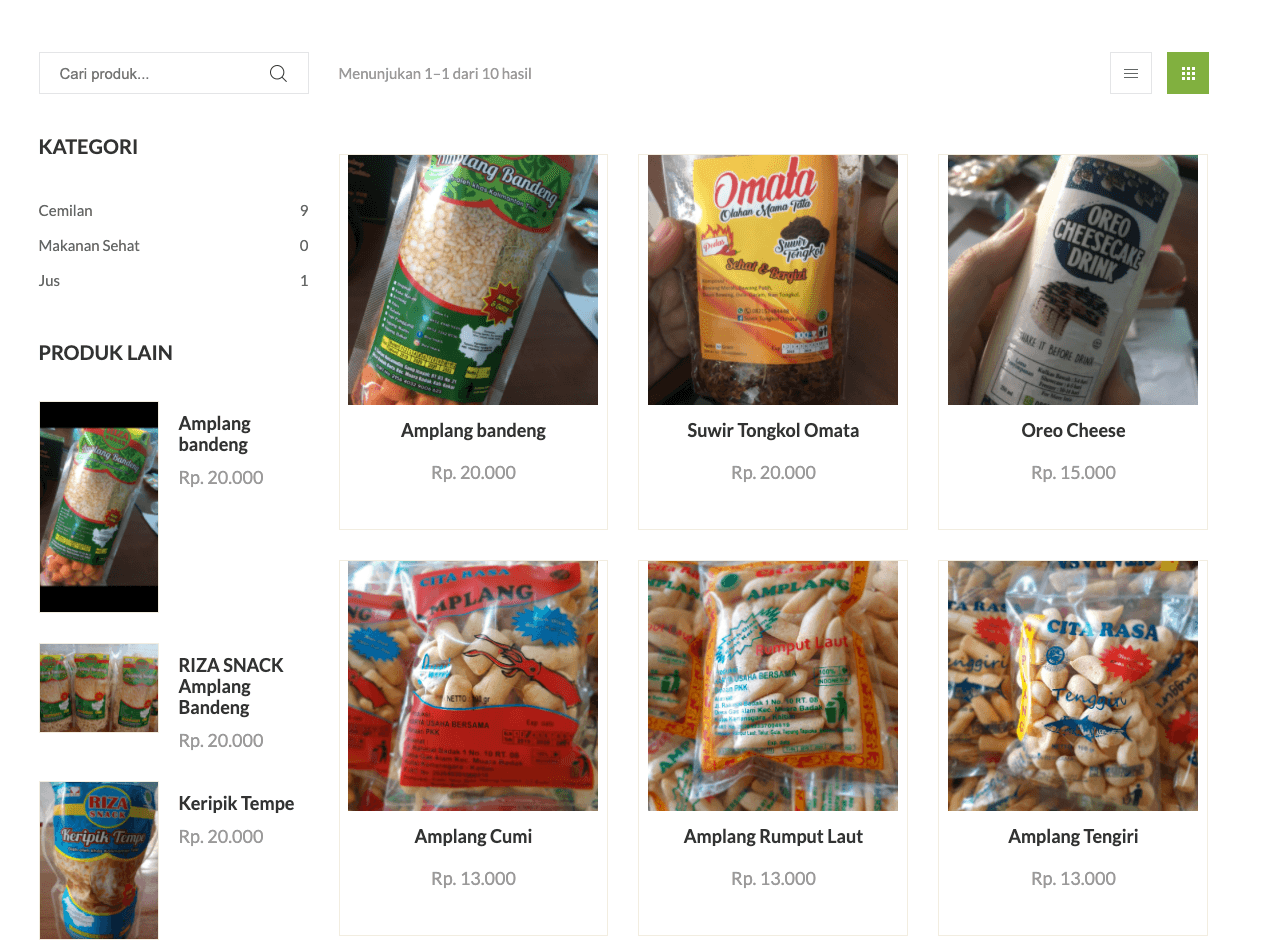
Task: Switch to grid view layout
Action: pyautogui.click(x=1188, y=73)
